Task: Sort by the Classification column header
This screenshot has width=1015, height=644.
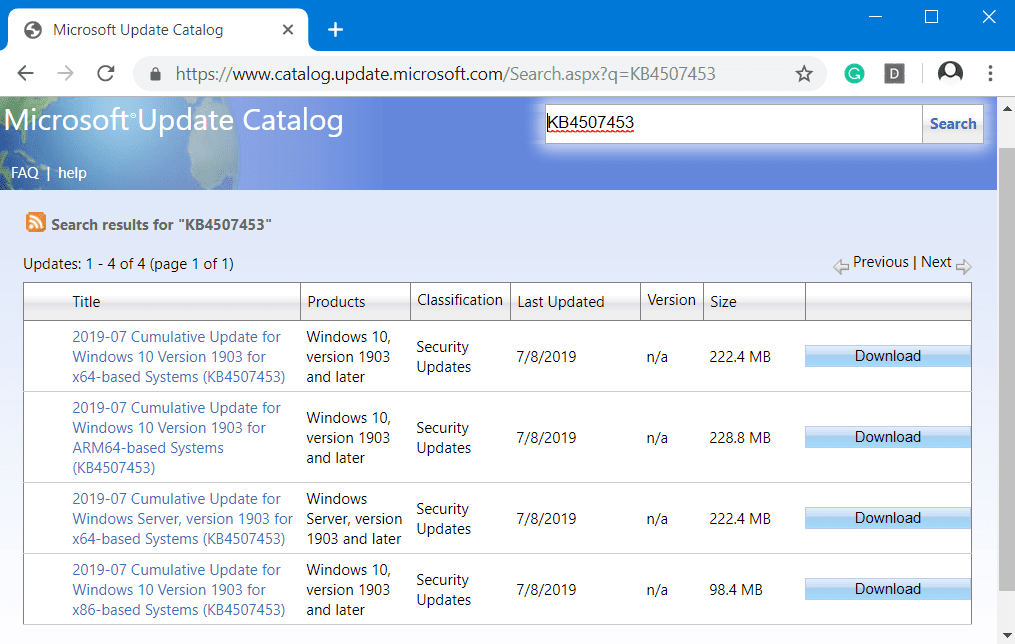Action: (460, 300)
